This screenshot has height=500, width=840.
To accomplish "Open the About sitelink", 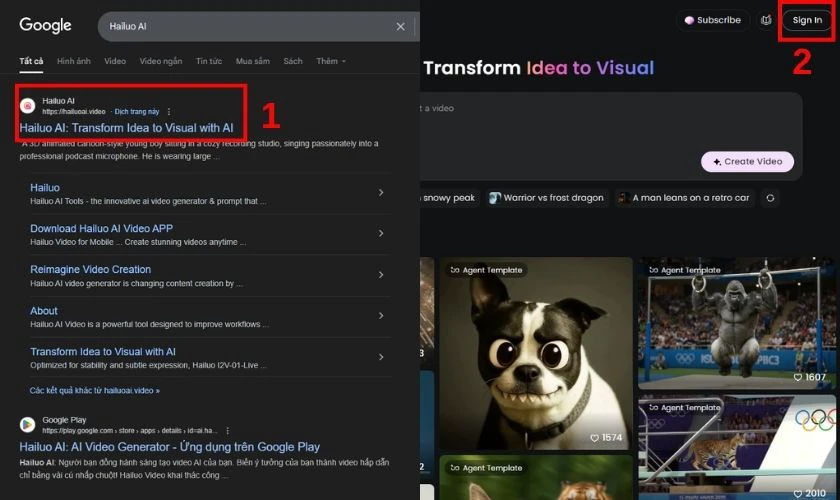I will pos(43,311).
